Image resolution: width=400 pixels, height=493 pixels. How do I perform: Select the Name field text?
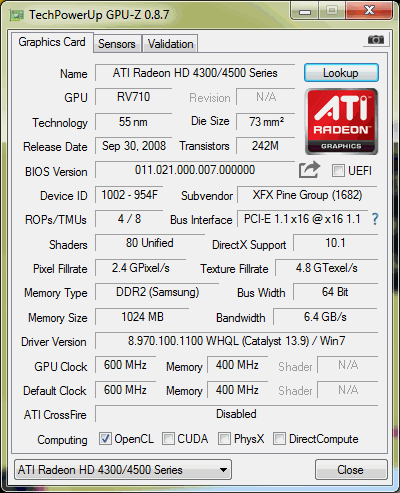[195, 73]
